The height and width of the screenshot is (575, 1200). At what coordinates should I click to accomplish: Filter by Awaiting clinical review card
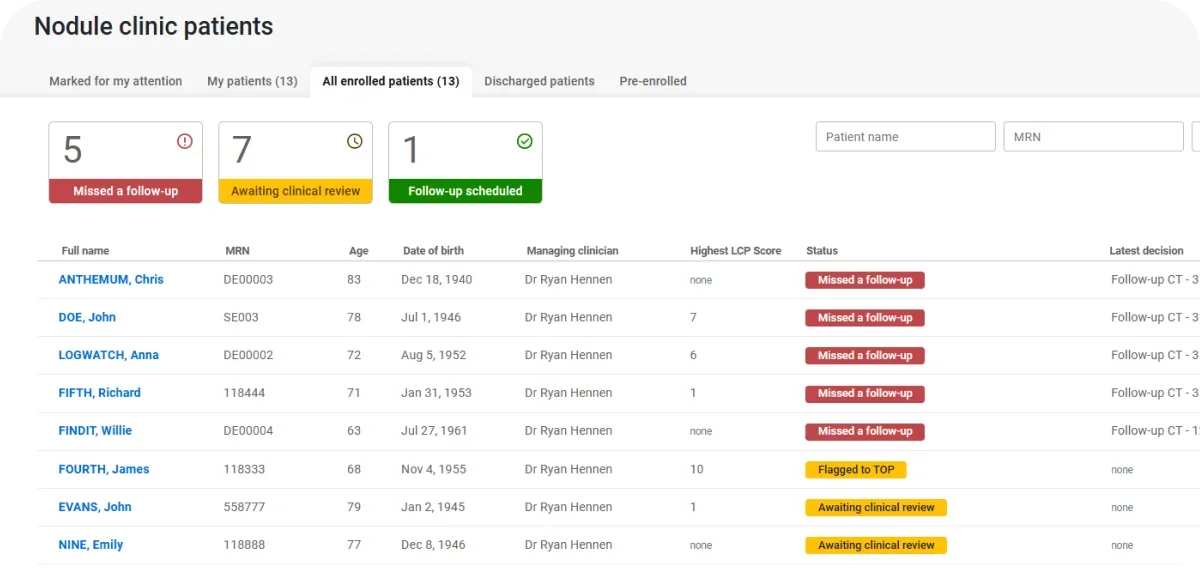(296, 163)
